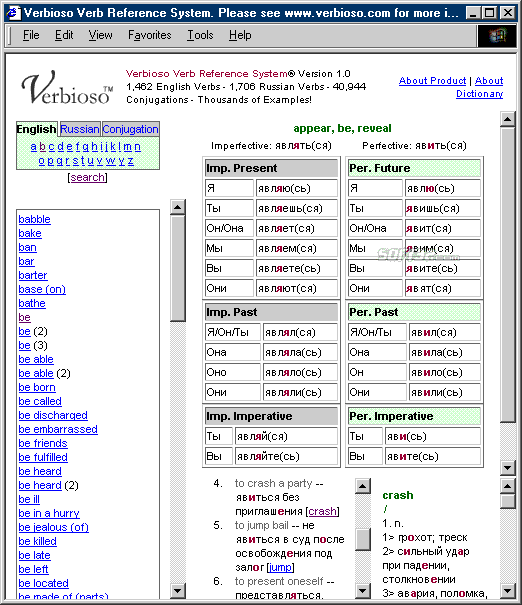Open the verb be killed
Image resolution: width=522 pixels, height=605 pixels.
[x=37, y=541]
